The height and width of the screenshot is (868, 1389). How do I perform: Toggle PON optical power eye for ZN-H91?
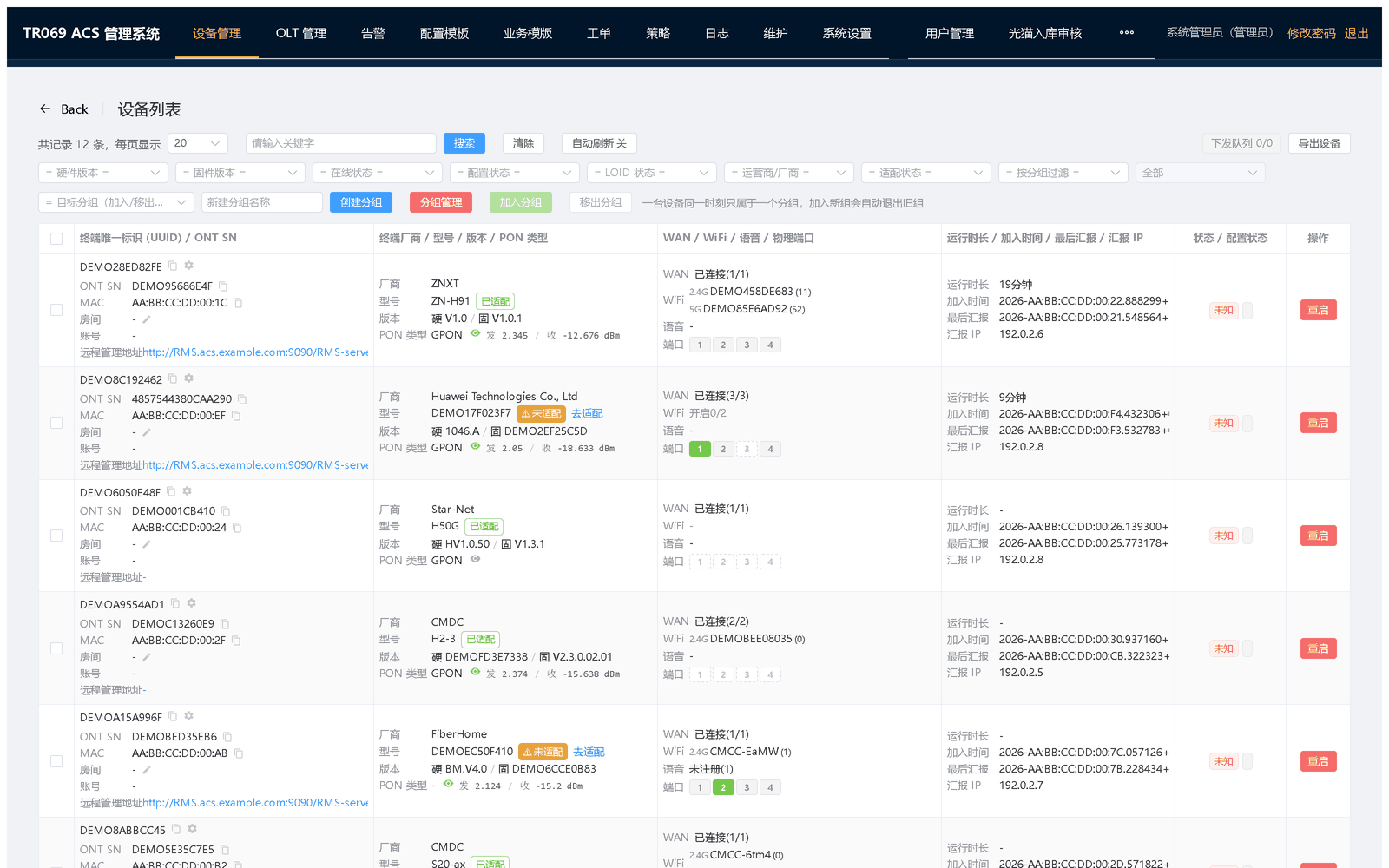tap(475, 333)
